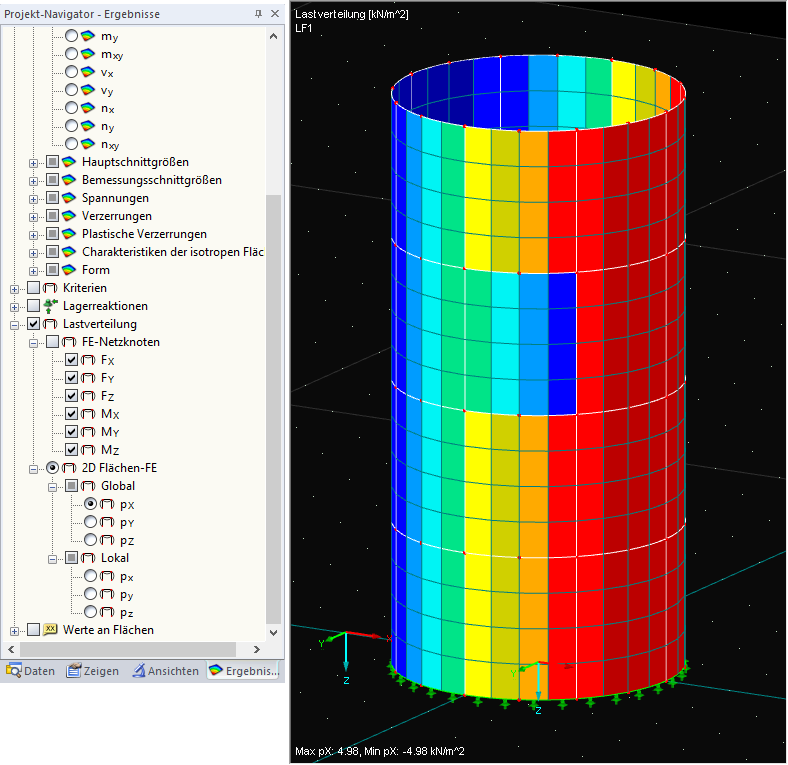Expand the Kriterien tree node
The height and width of the screenshot is (765, 788).
point(15,288)
